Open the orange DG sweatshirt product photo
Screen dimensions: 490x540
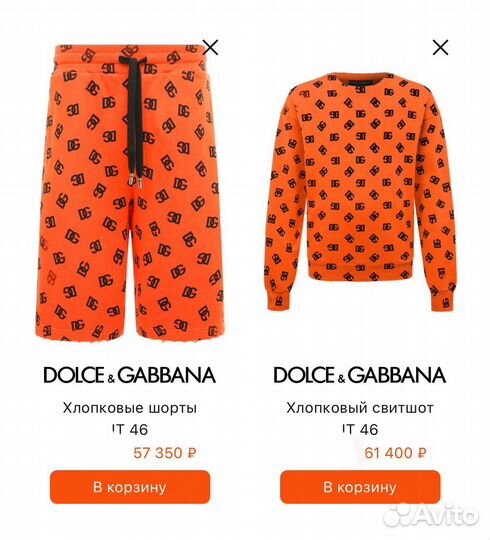point(360,191)
